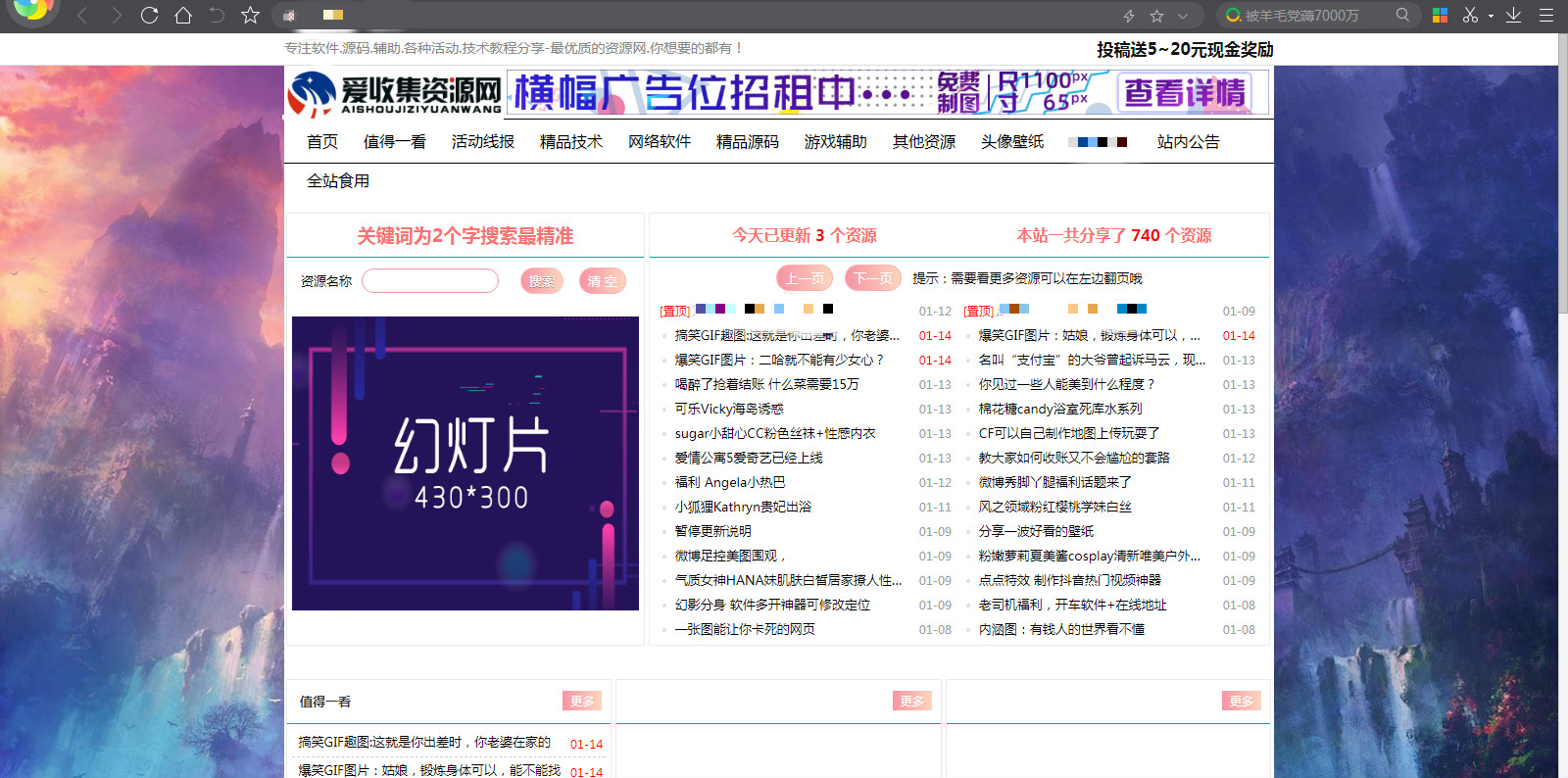
Task: Click the colorful grid apps icon
Action: coord(1440,15)
